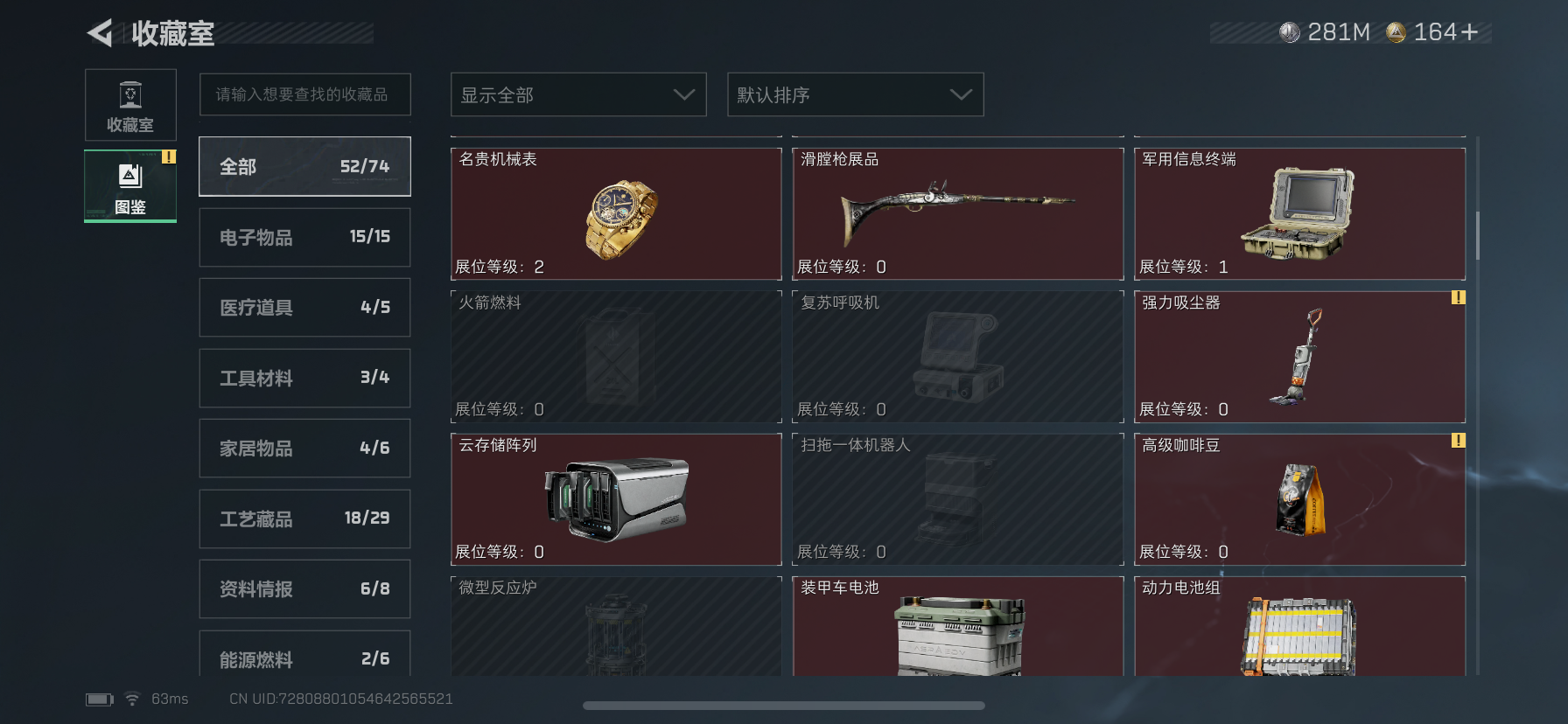Click the collection search input field

pyautogui.click(x=304, y=94)
